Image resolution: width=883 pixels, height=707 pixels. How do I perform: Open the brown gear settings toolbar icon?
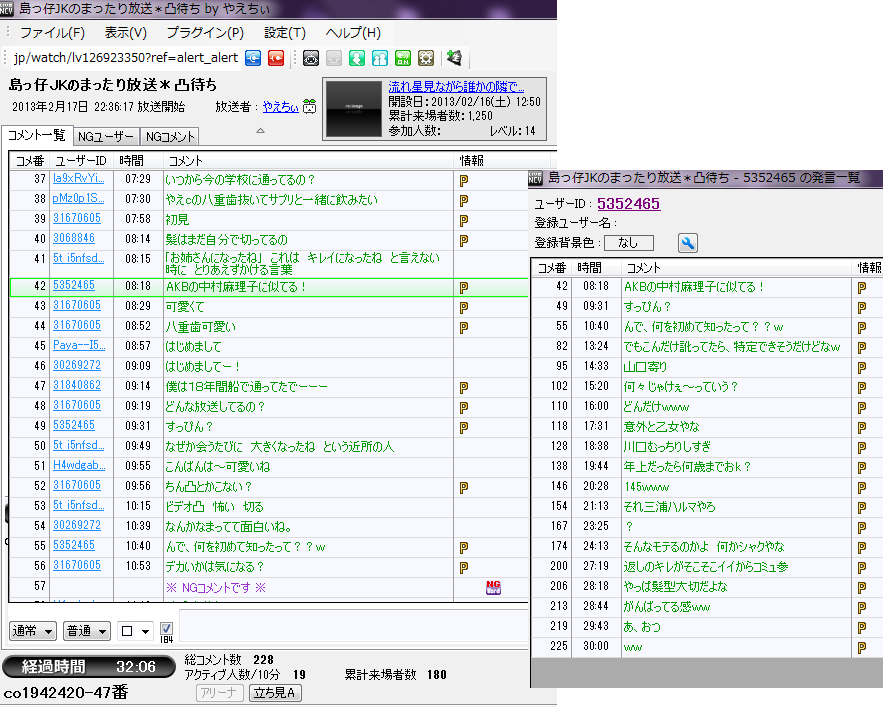point(426,57)
